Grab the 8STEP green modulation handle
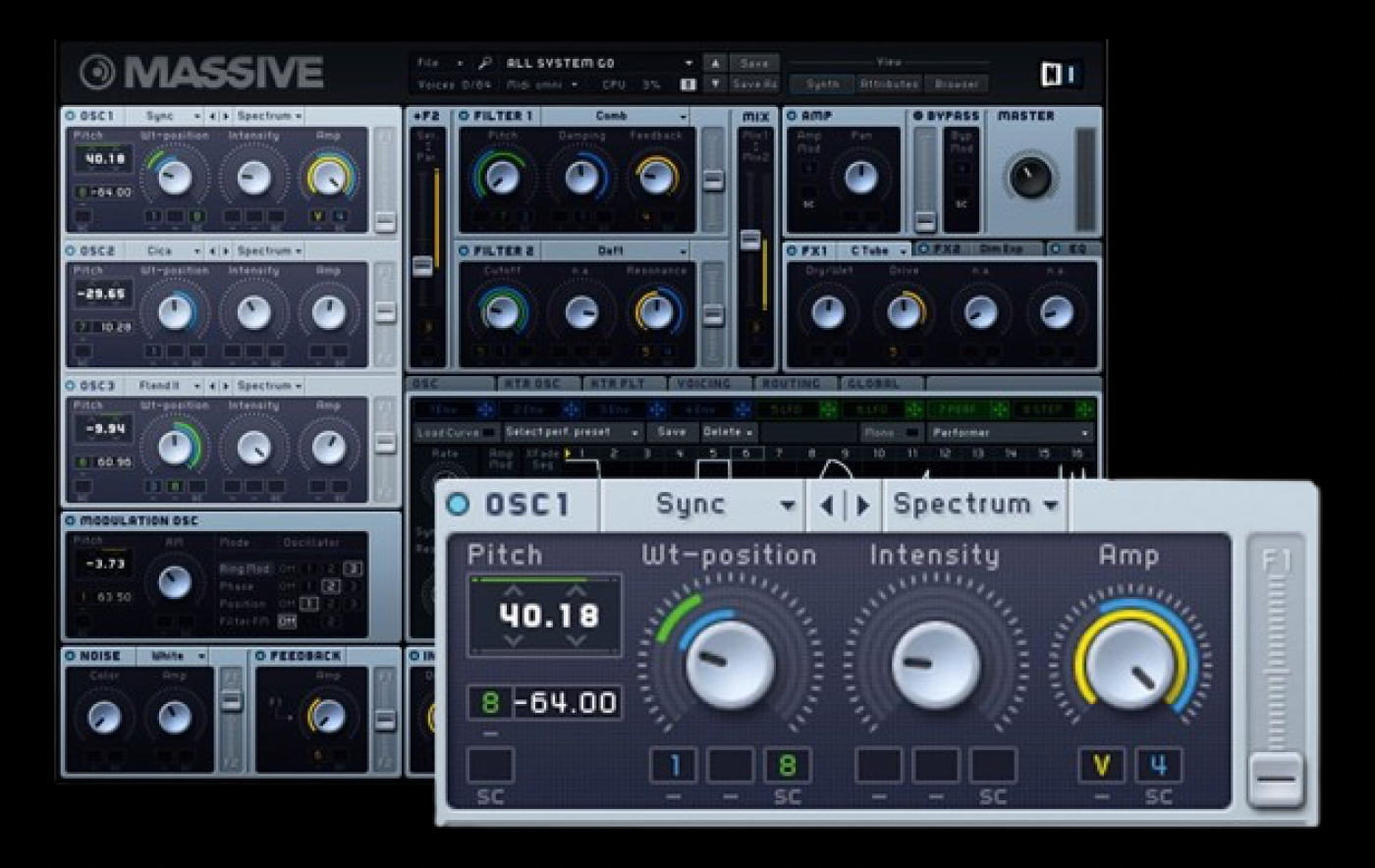 1084,409
